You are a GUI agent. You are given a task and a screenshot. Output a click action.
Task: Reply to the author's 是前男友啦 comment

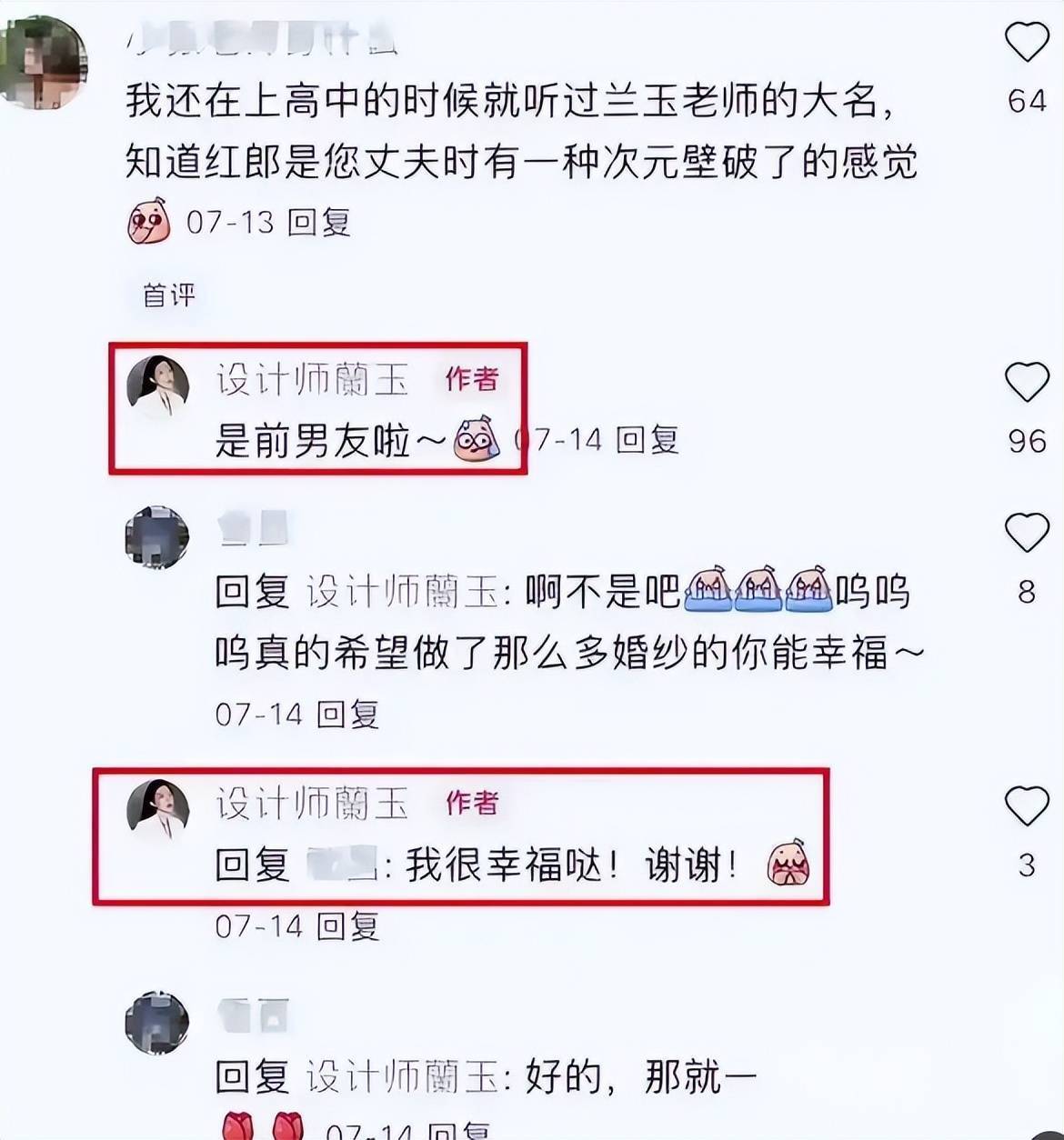pos(647,440)
